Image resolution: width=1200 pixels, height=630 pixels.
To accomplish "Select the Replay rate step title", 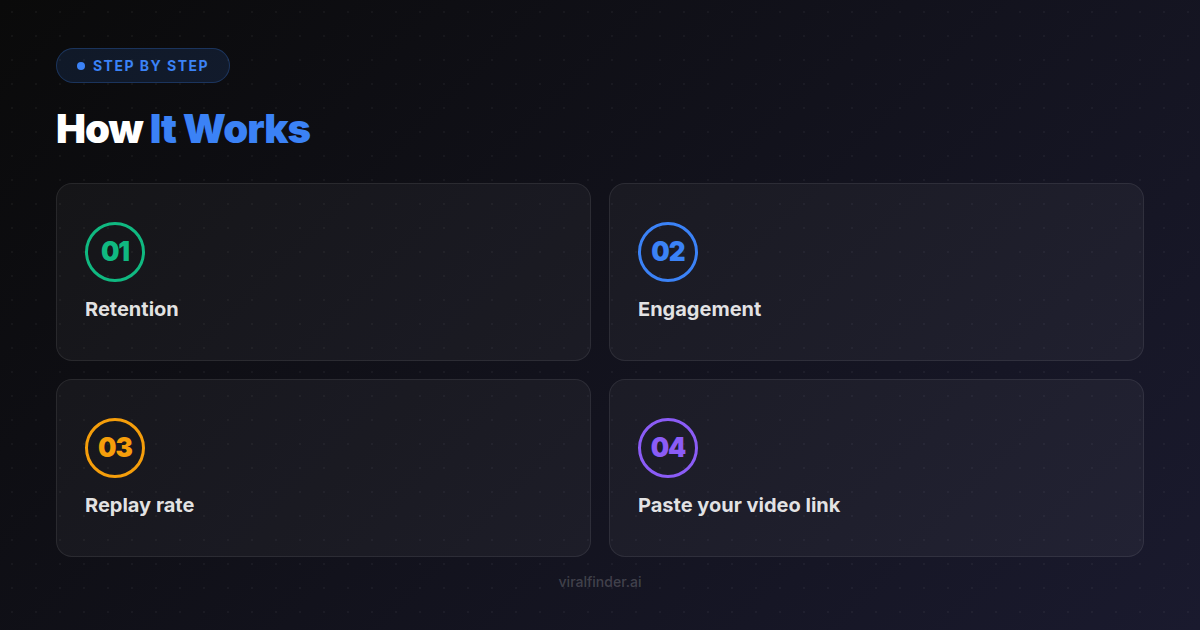I will [139, 505].
